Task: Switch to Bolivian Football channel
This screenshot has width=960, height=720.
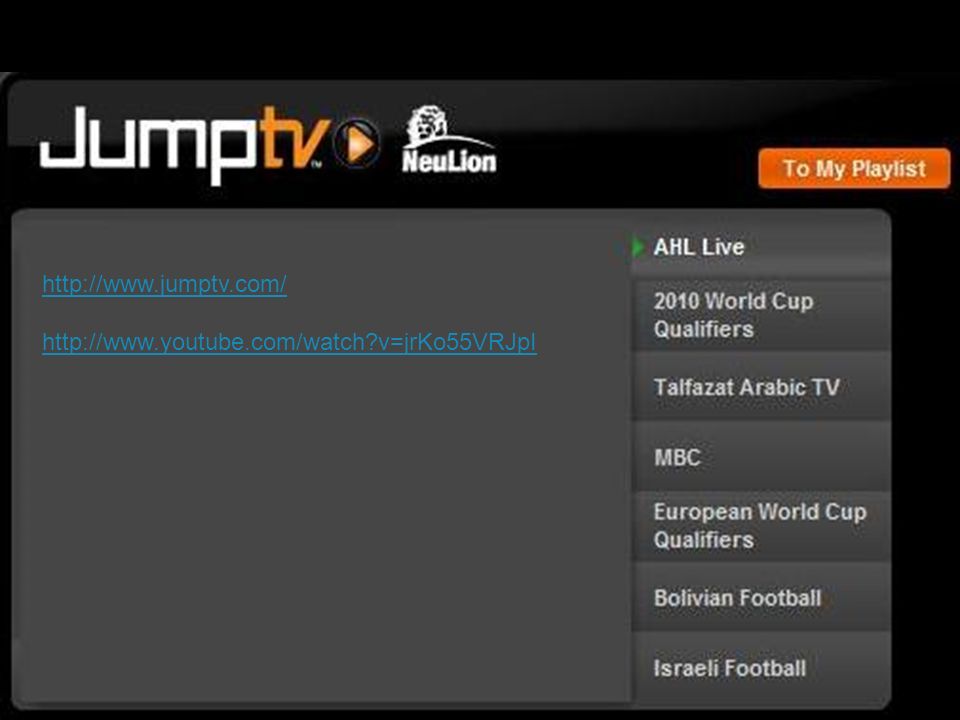Action: click(761, 598)
